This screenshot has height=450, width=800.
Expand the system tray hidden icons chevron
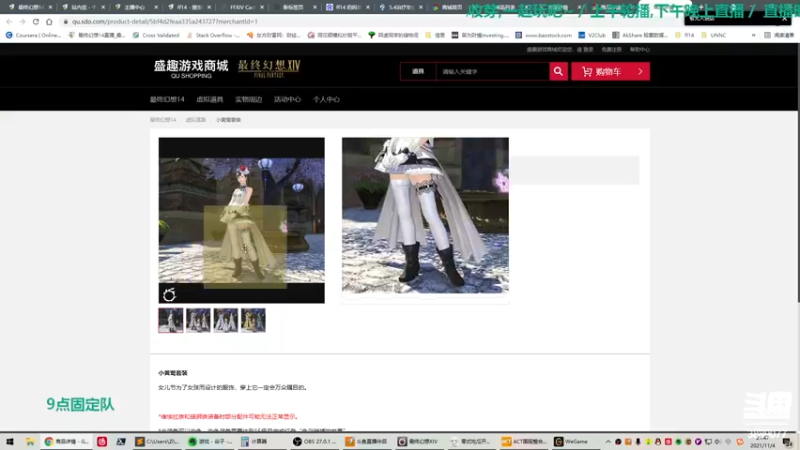click(x=608, y=441)
